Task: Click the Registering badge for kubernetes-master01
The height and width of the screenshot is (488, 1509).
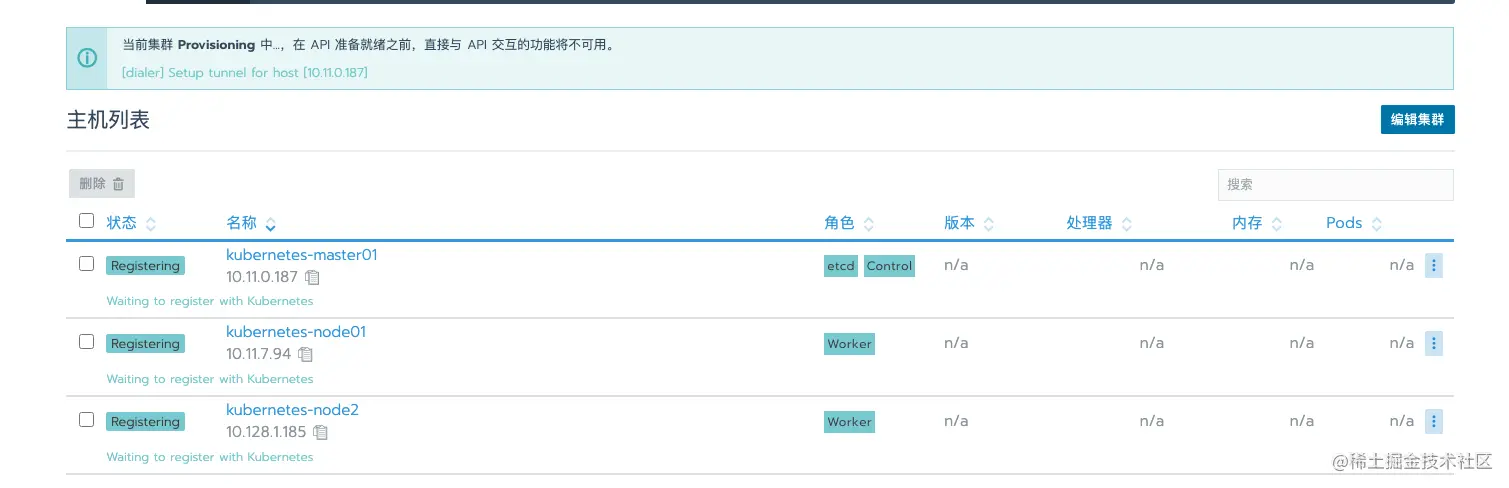Action: [x=145, y=266]
